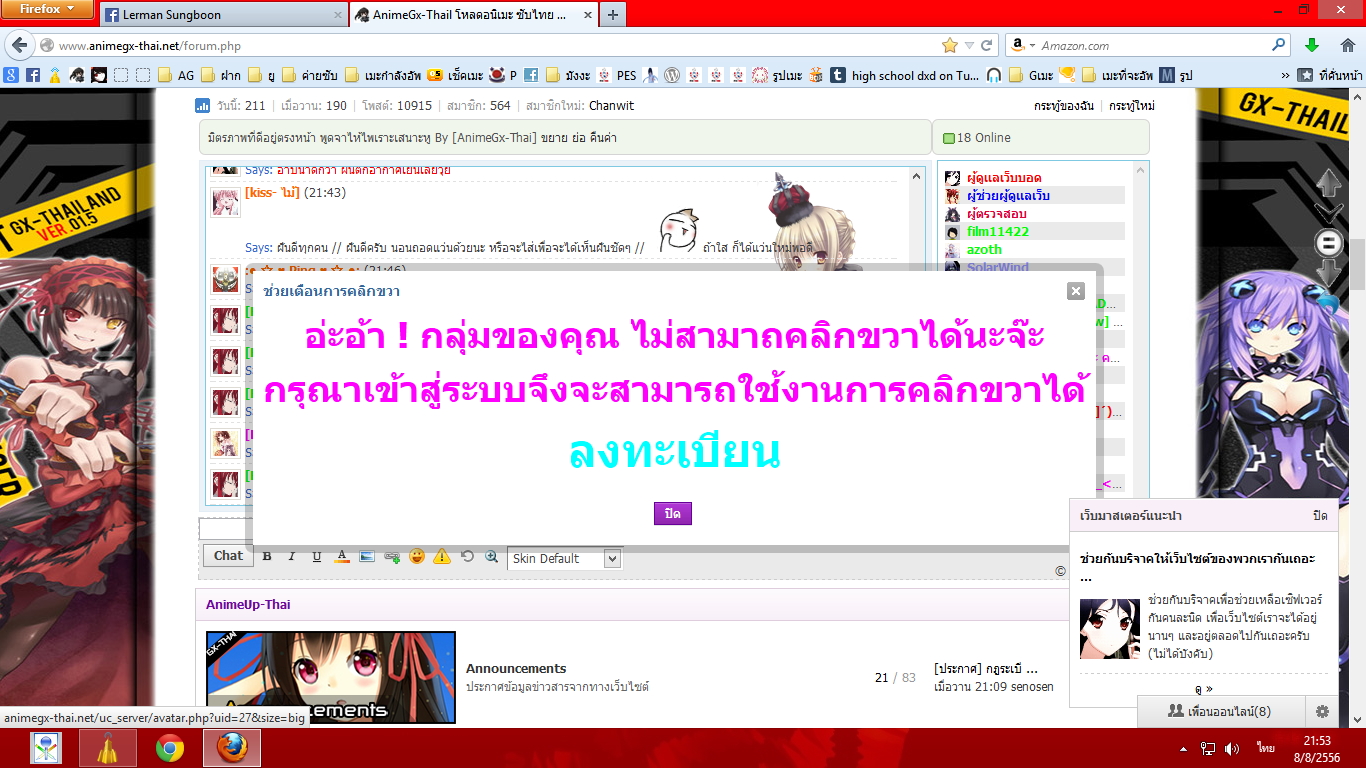
Task: Open the AG bookmarks folder
Action: click(x=176, y=75)
